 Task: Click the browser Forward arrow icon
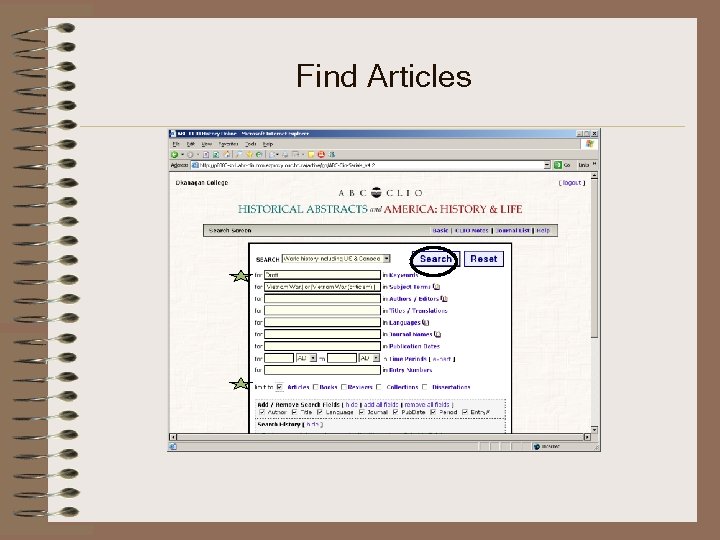click(x=190, y=155)
